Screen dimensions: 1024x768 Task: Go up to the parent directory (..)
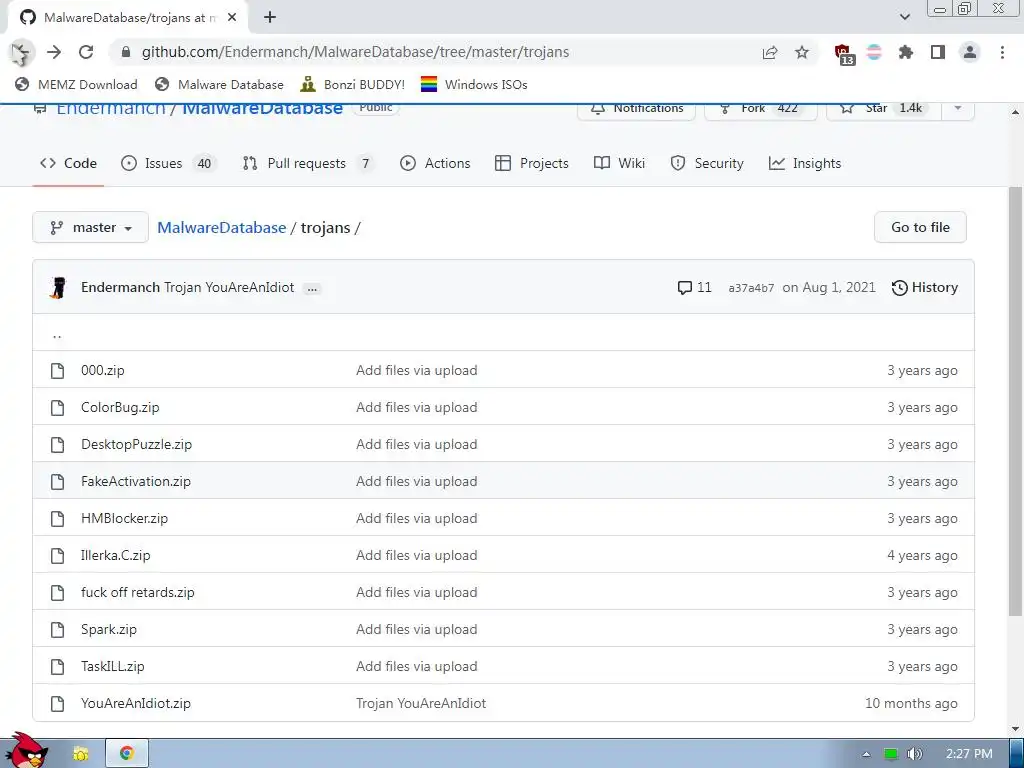(57, 334)
